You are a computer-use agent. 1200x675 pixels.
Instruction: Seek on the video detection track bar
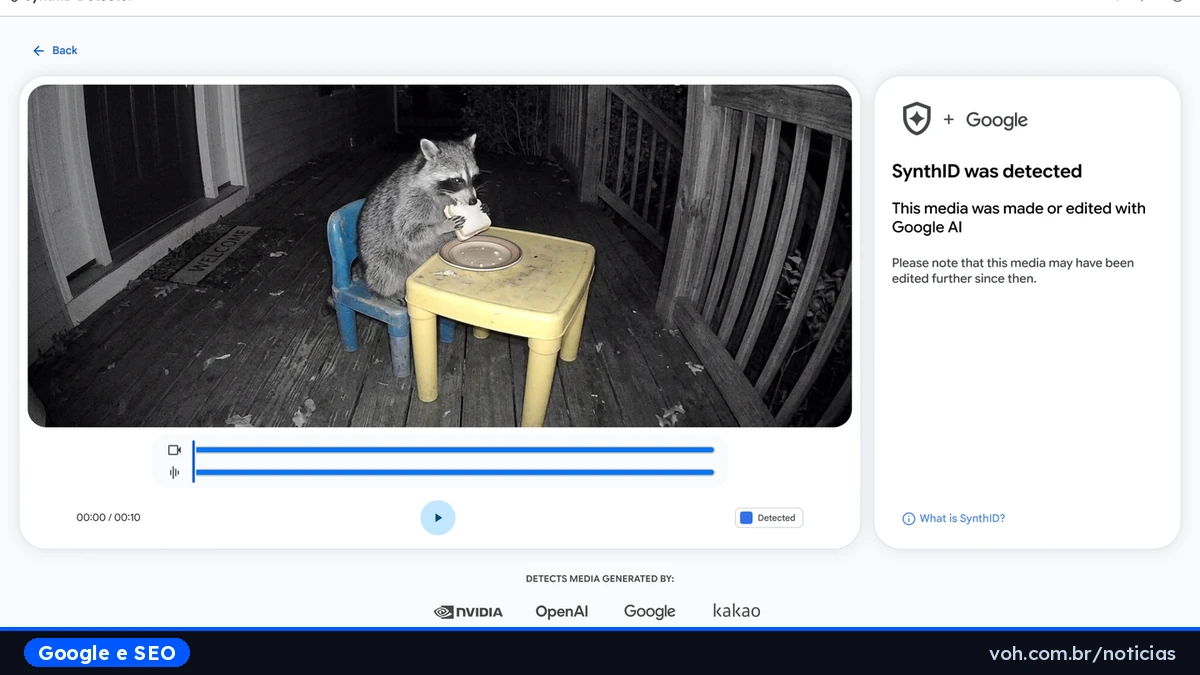tap(454, 450)
